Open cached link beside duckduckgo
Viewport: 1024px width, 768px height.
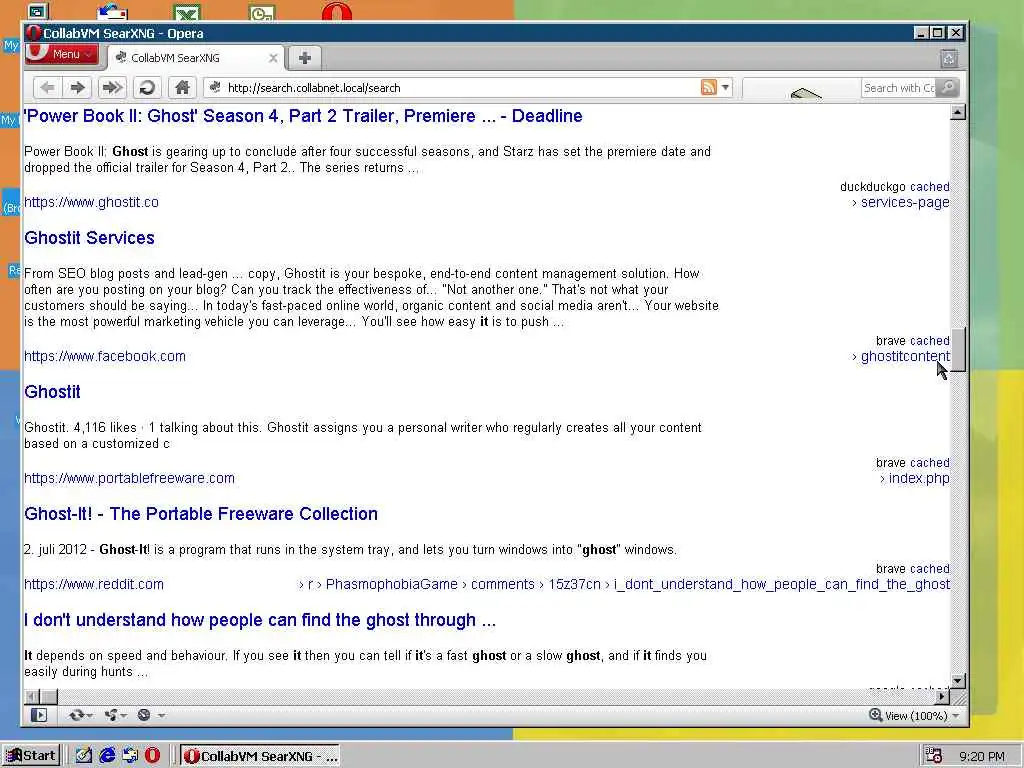click(929, 187)
